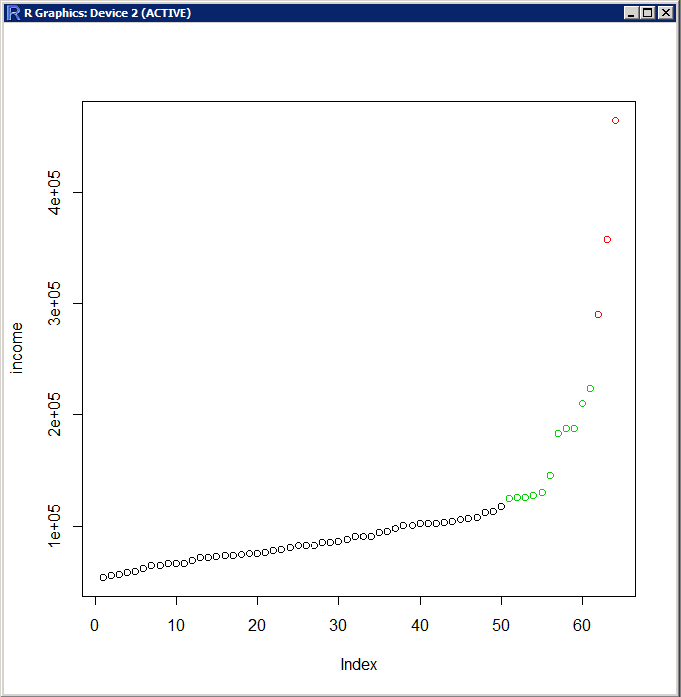Click the window title 'R Graphics: Device 2 (ACTIVE)'
The width and height of the screenshot is (681, 697).
(x=107, y=13)
